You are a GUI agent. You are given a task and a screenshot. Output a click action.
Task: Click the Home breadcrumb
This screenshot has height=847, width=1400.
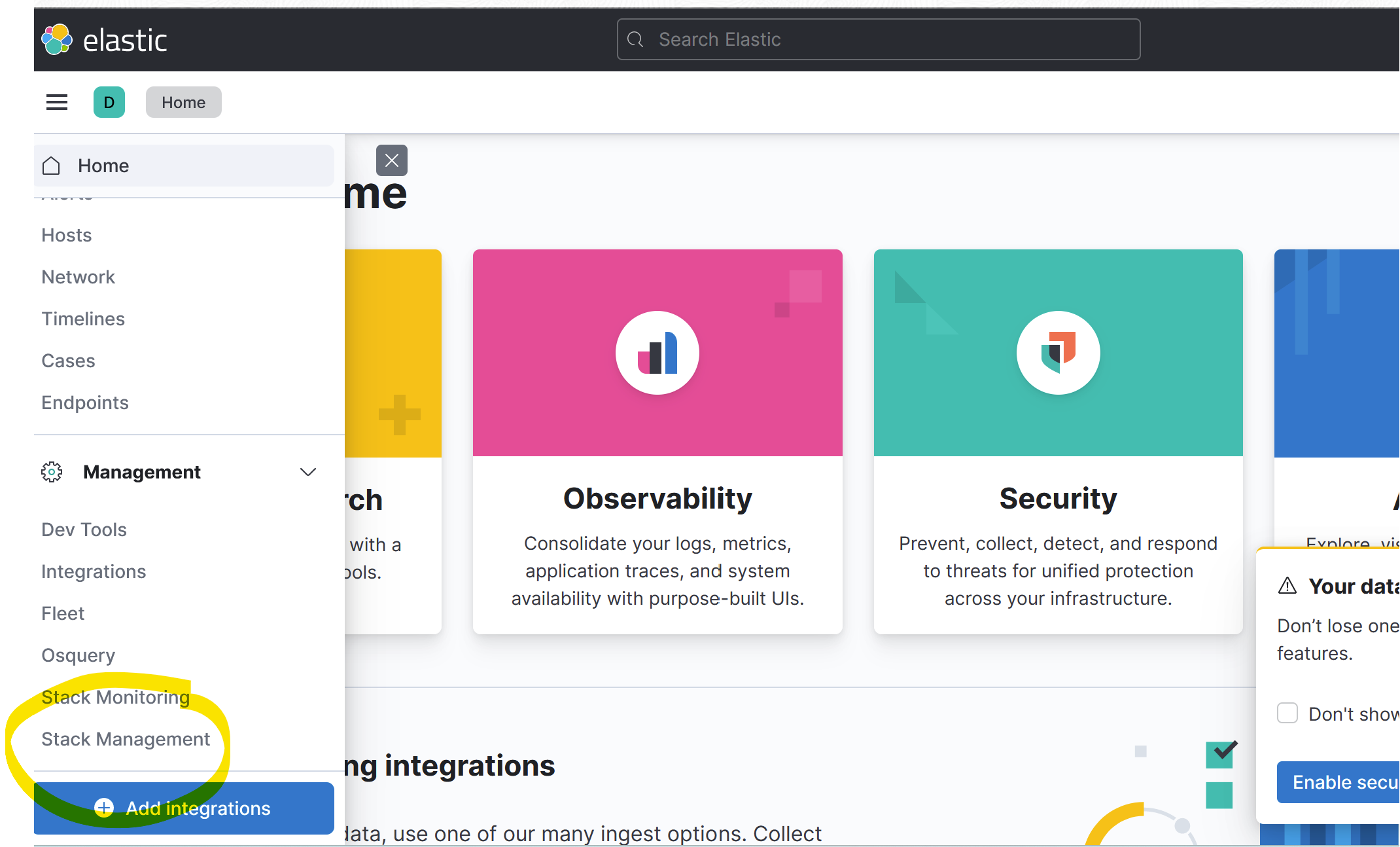coord(183,102)
